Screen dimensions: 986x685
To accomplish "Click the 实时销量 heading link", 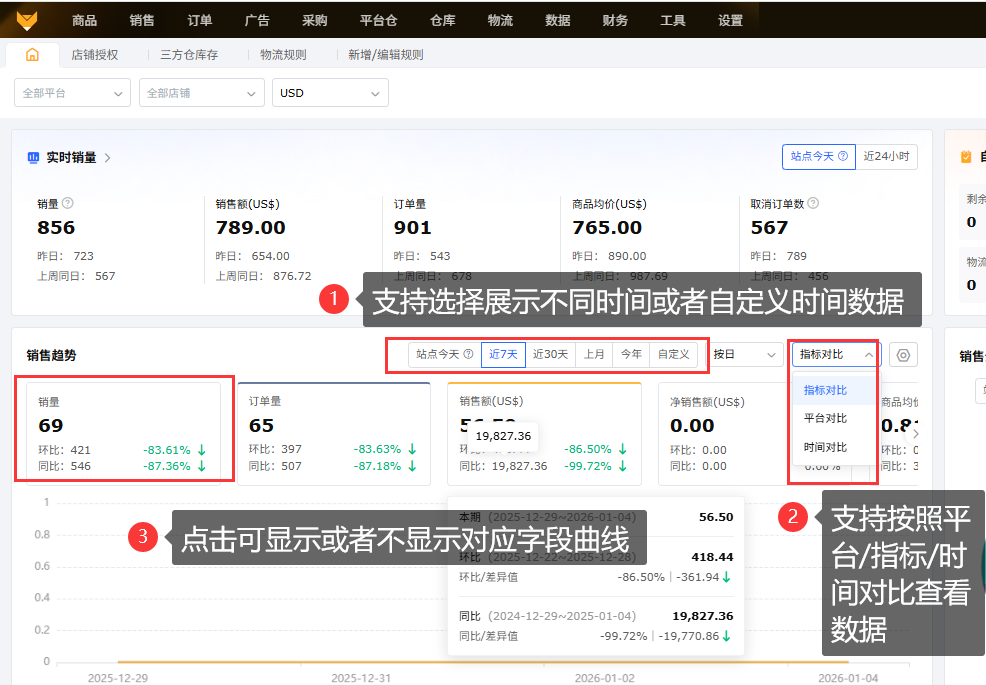I will pos(71,157).
